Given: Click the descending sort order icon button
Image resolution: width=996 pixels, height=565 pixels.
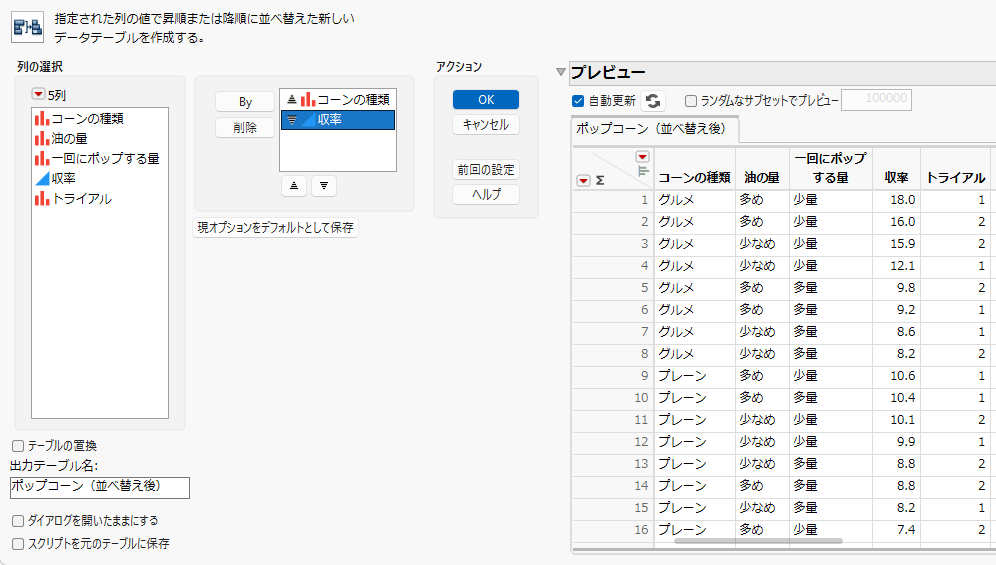Looking at the screenshot, I should (x=324, y=186).
